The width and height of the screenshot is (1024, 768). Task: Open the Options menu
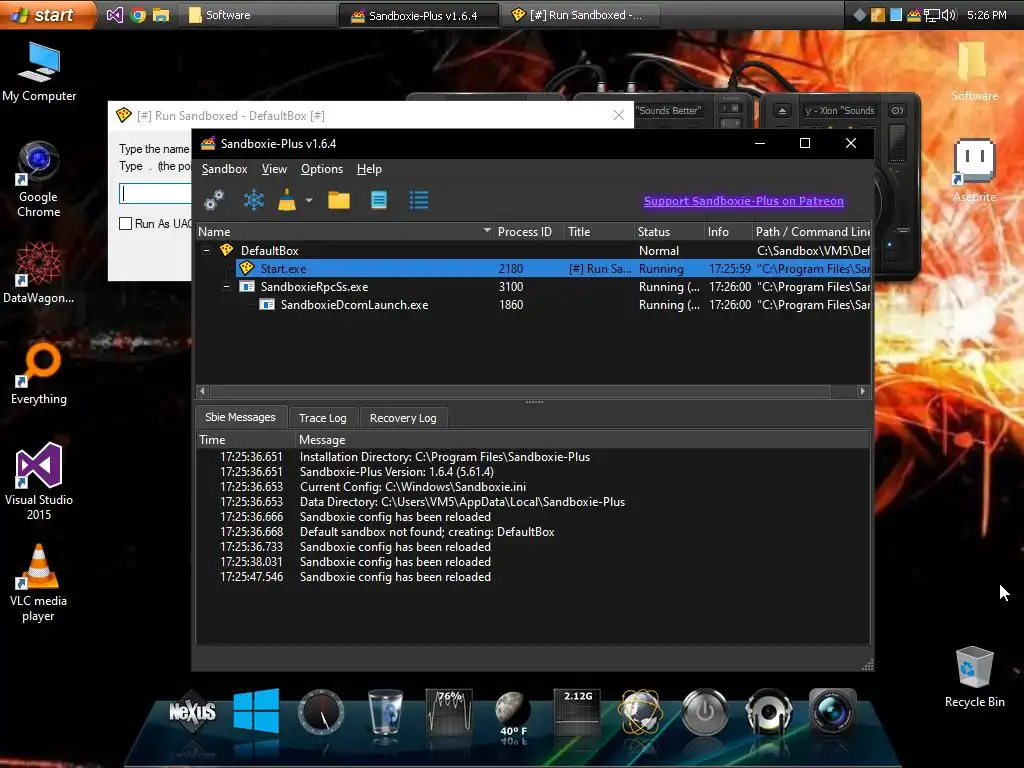click(x=321, y=169)
